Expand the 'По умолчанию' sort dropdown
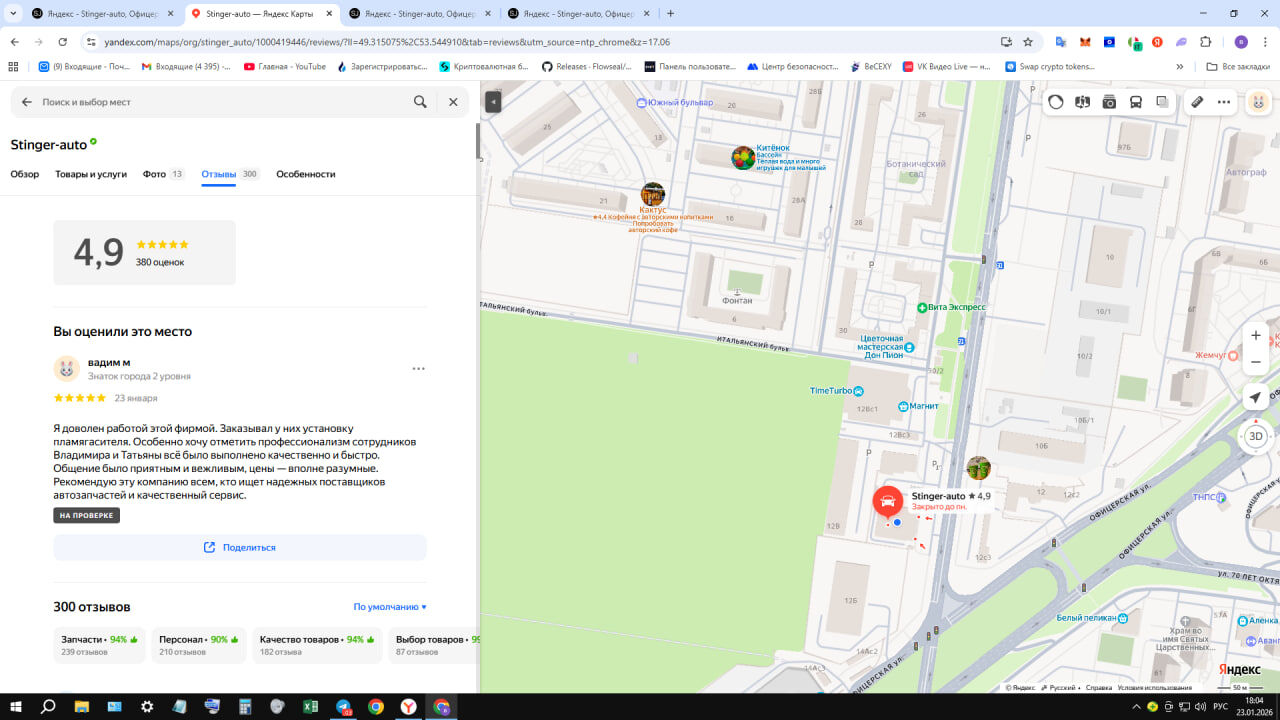1280x720 pixels. 390,607
